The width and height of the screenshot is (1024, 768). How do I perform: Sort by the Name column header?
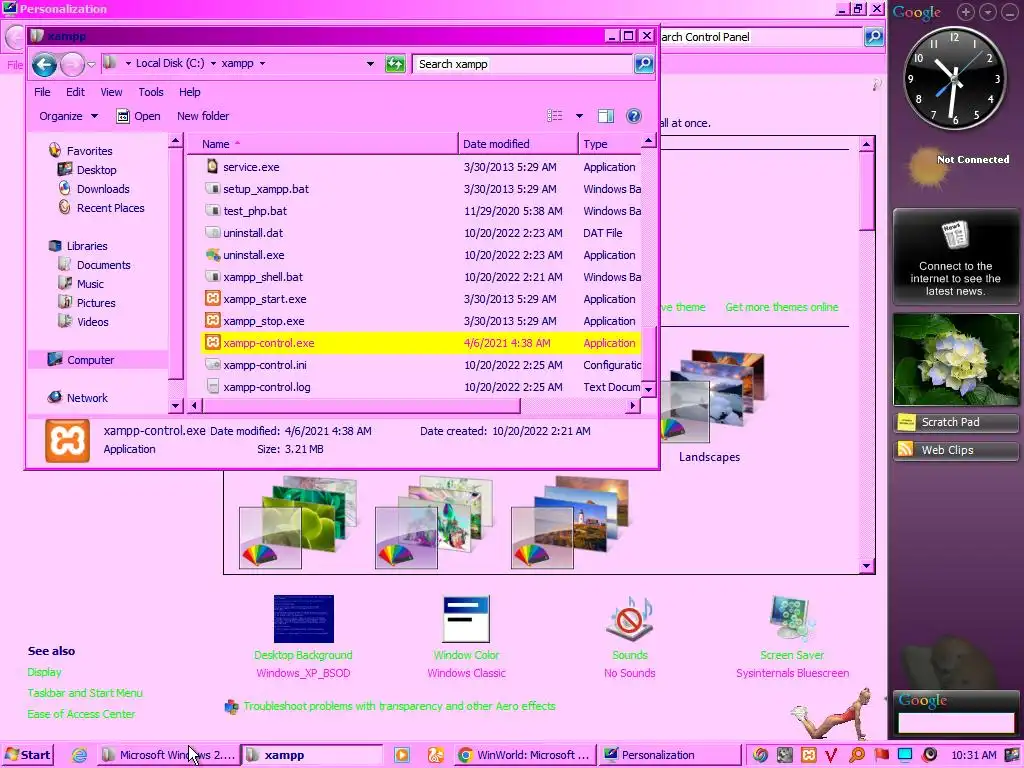[323, 144]
